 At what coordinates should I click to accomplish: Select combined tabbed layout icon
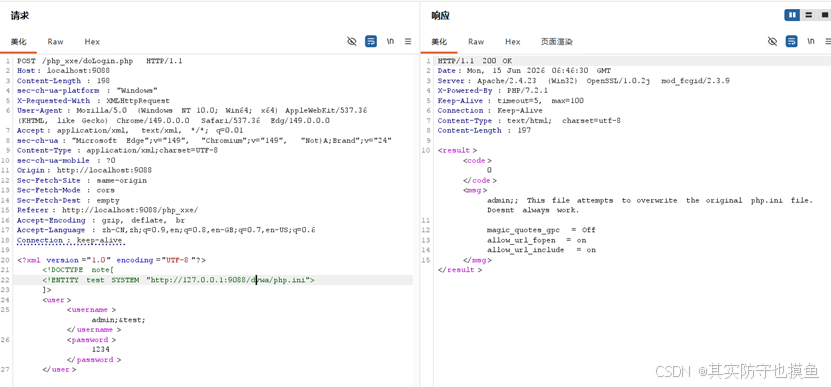coord(824,15)
